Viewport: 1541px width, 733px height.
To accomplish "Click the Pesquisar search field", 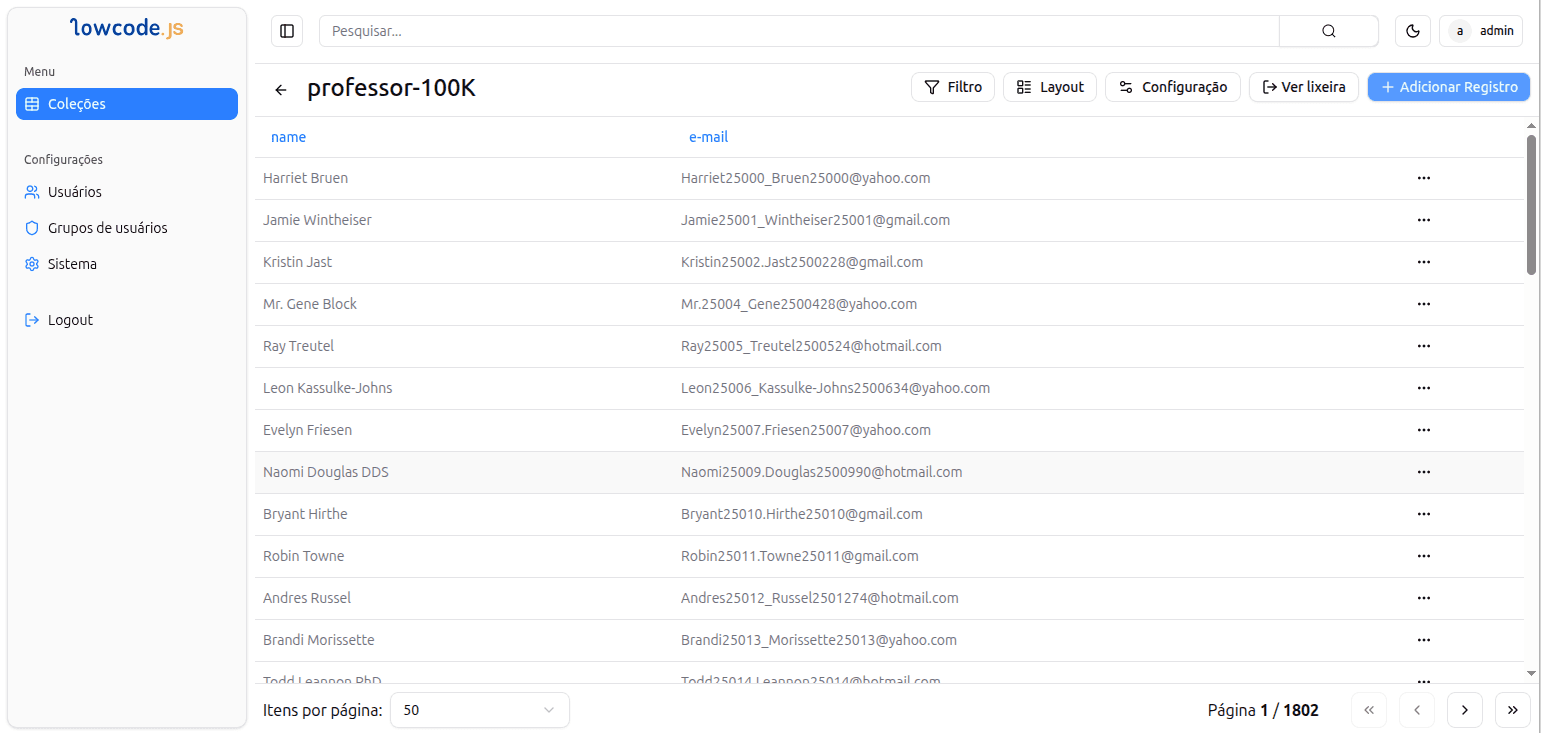I will point(700,30).
